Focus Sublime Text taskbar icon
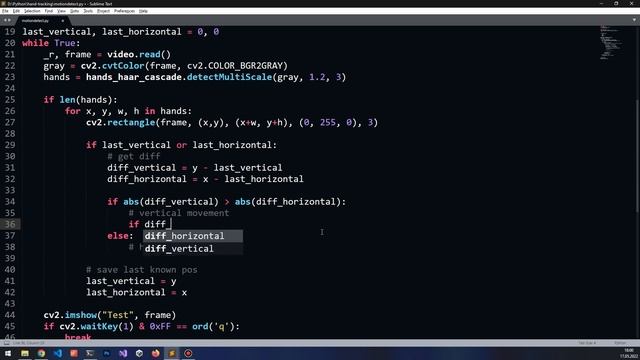Viewport: 640px width, 360px height. [x=172, y=353]
